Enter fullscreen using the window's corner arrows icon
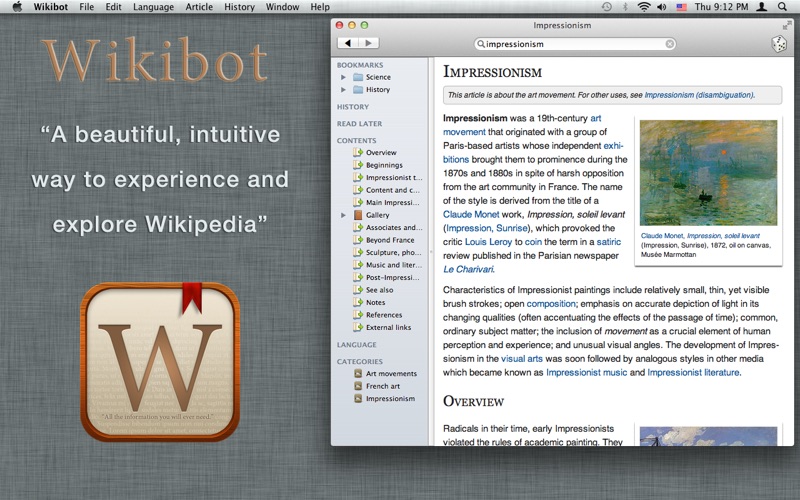This screenshot has height=500, width=800. pyautogui.click(x=785, y=25)
